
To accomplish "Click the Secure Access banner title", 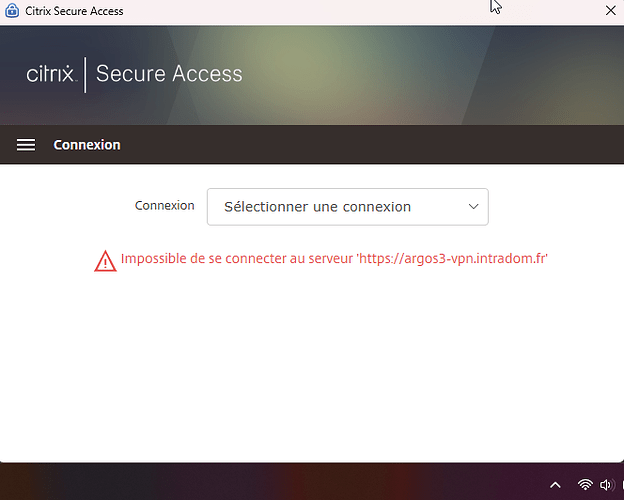I will click(x=169, y=74).
